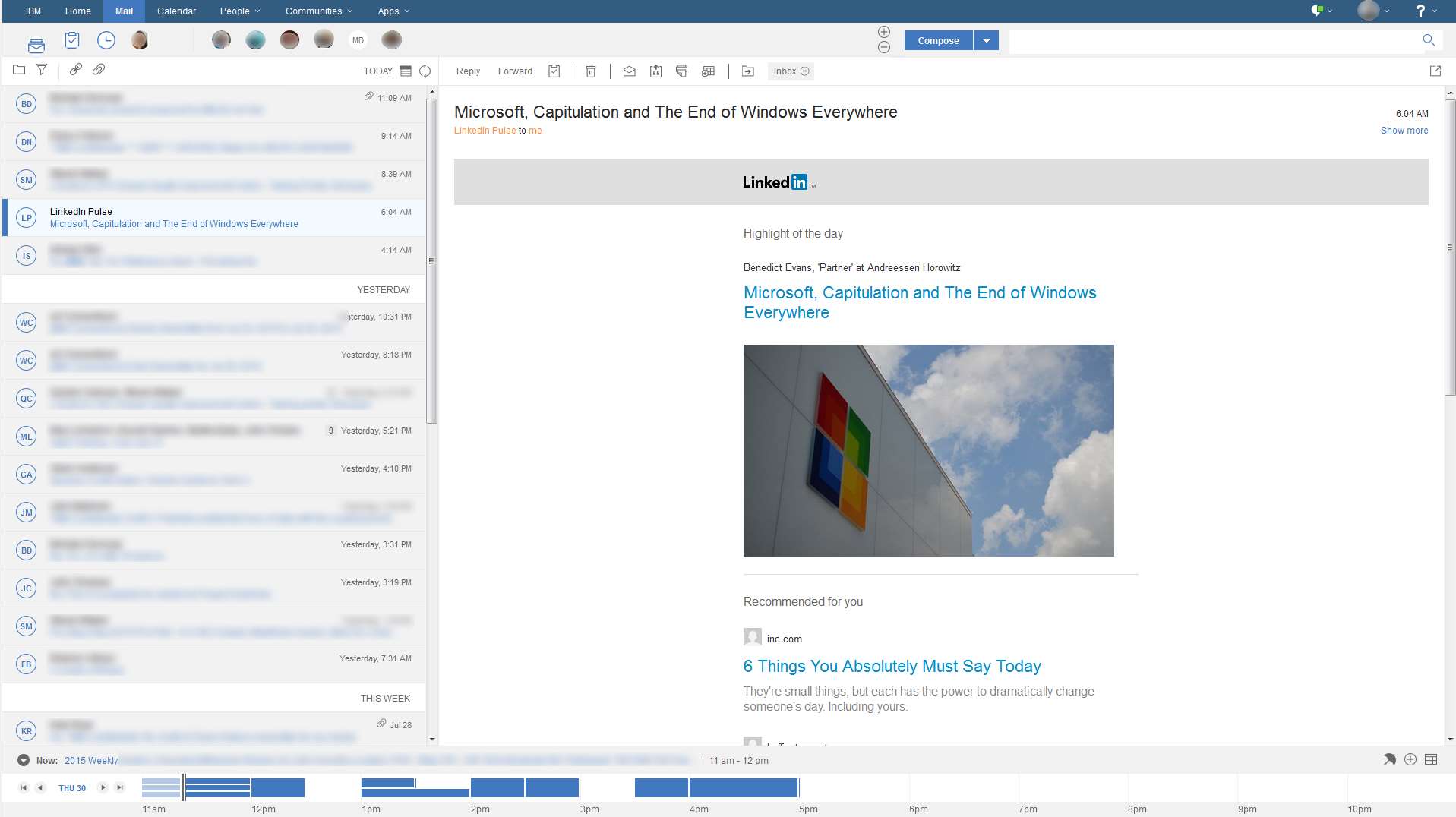Viewport: 1456px width, 817px height.
Task: Click the chat notification icon in top bar
Action: click(x=1318, y=11)
